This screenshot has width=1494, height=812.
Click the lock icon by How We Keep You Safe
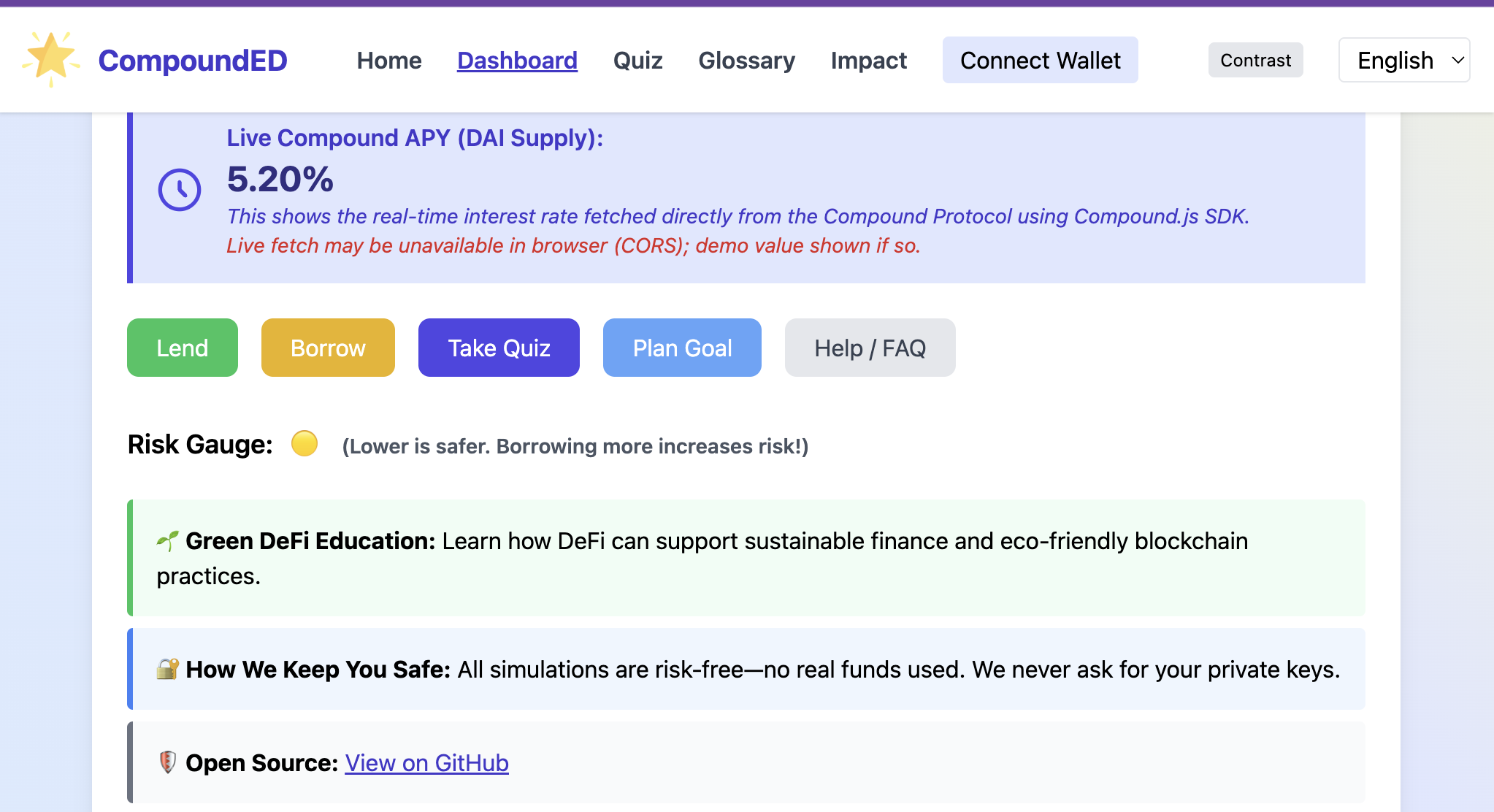(x=167, y=669)
